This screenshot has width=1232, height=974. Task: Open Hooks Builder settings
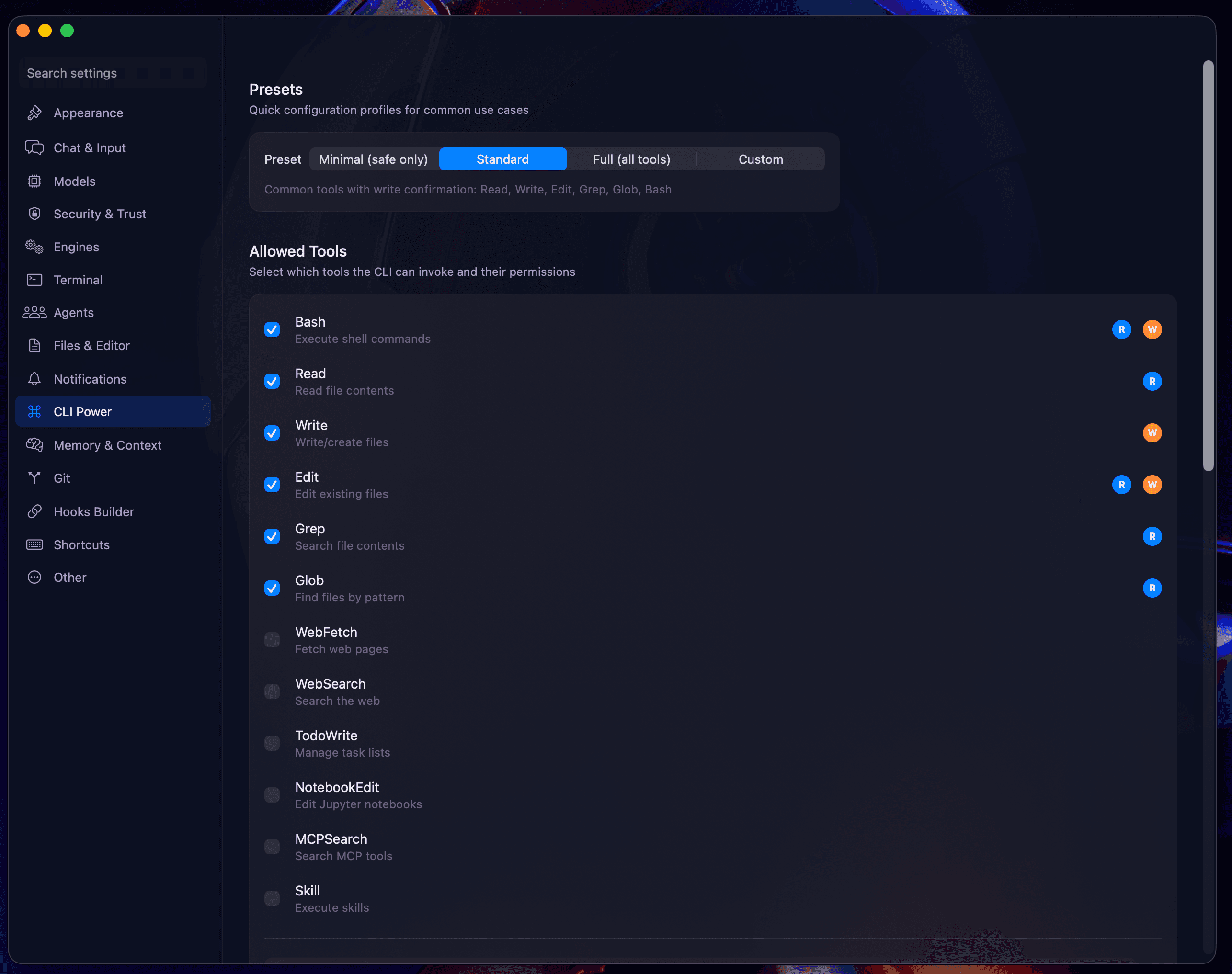tap(94, 511)
